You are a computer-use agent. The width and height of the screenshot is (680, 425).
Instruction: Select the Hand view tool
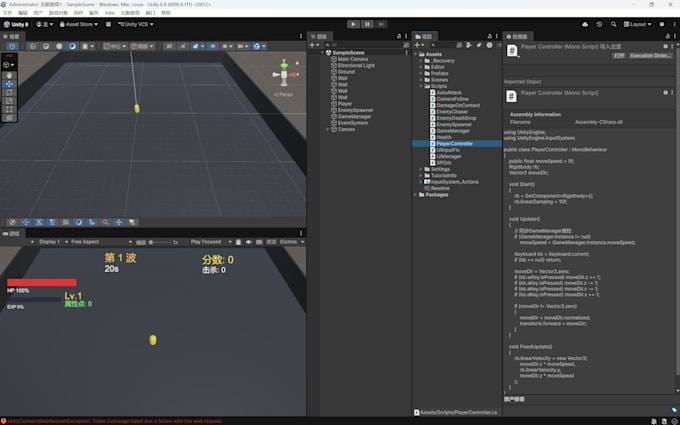9,75
